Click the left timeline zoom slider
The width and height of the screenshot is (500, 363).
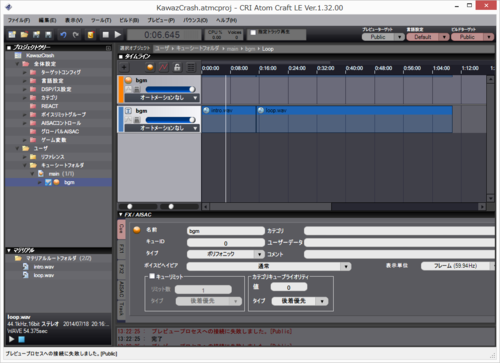coord(137,206)
